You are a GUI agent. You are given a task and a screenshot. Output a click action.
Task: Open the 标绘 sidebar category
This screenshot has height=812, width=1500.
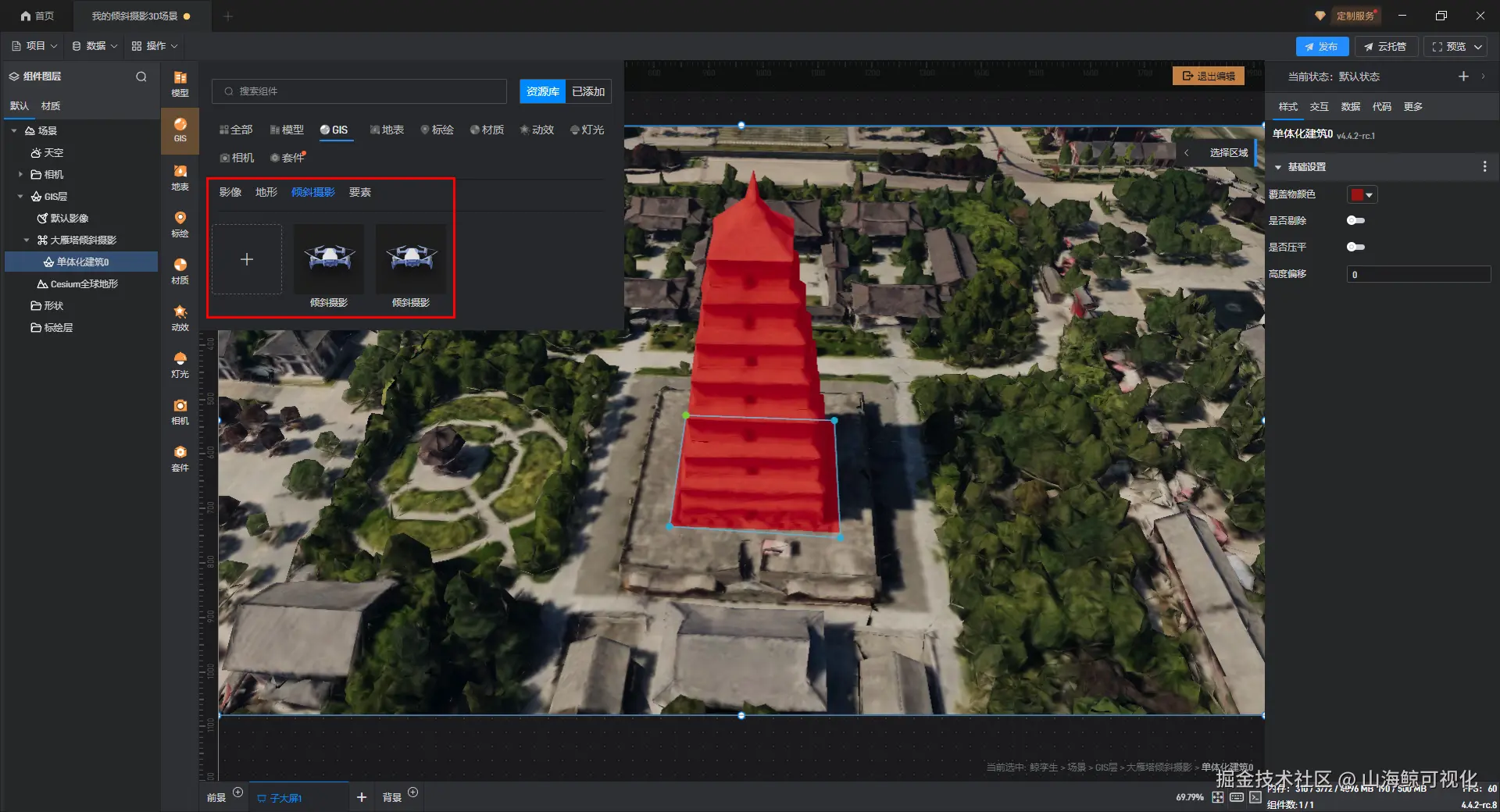(x=180, y=224)
